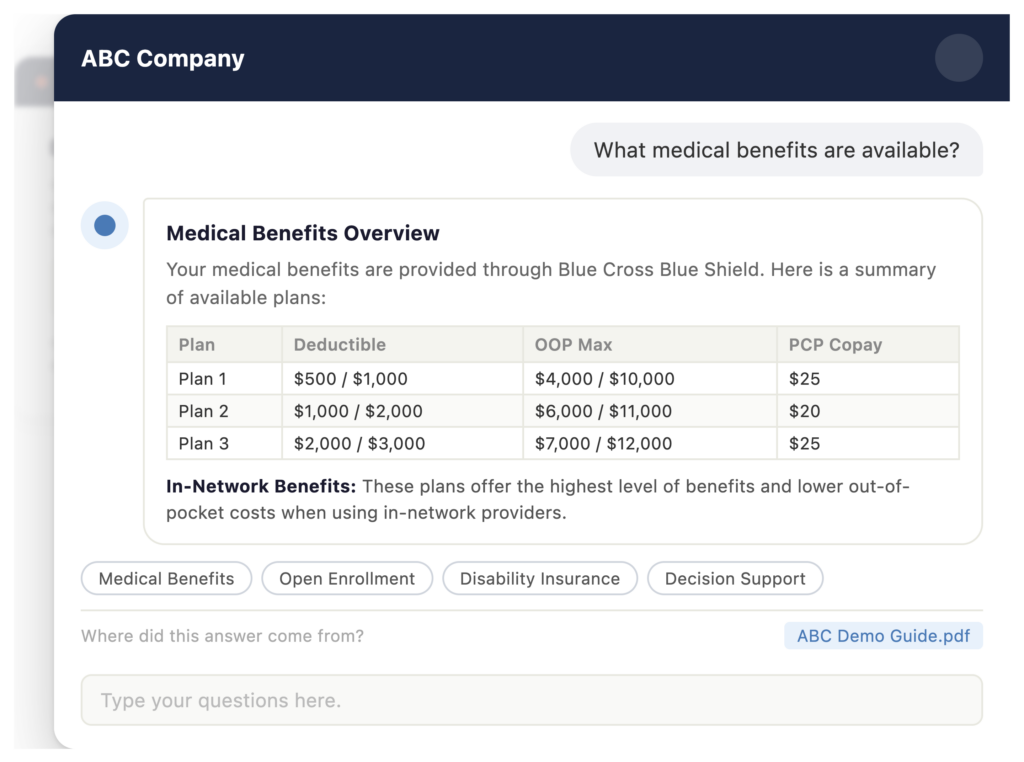This screenshot has width=1024, height=762.
Task: Select the Disability Insurance suggestion chip
Action: tap(540, 578)
